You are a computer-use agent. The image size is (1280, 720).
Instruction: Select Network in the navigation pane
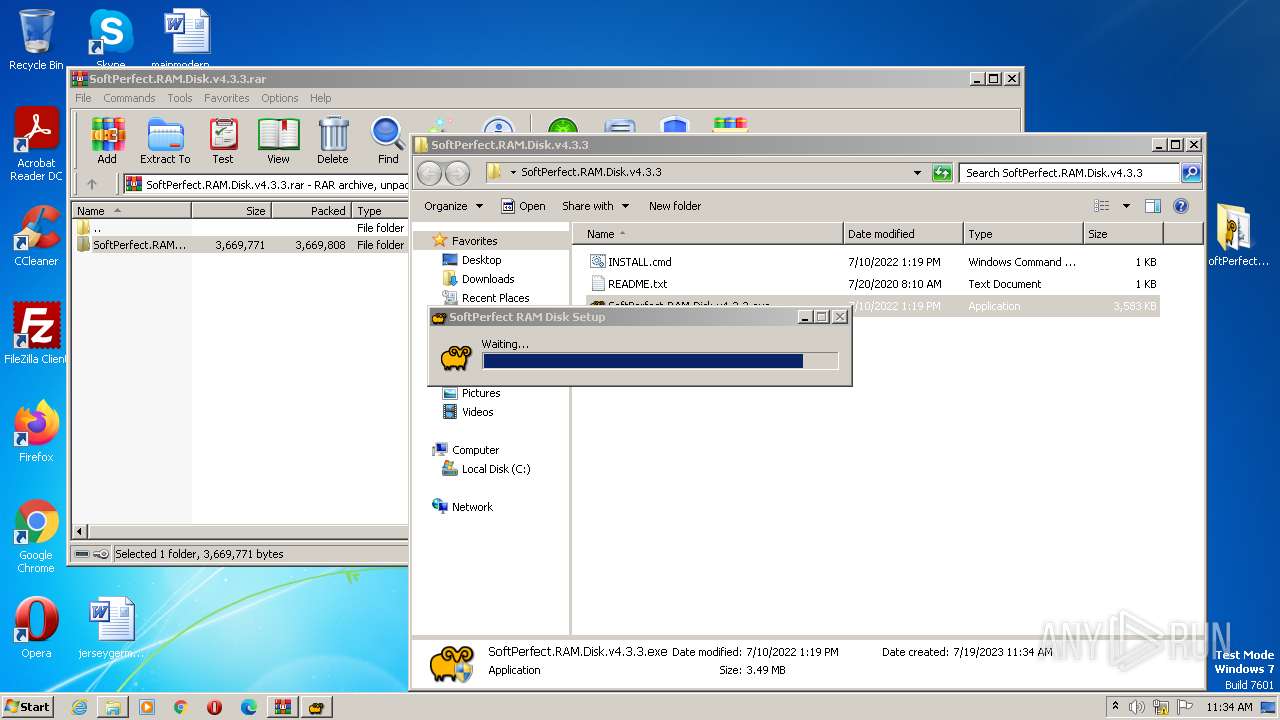coord(472,507)
